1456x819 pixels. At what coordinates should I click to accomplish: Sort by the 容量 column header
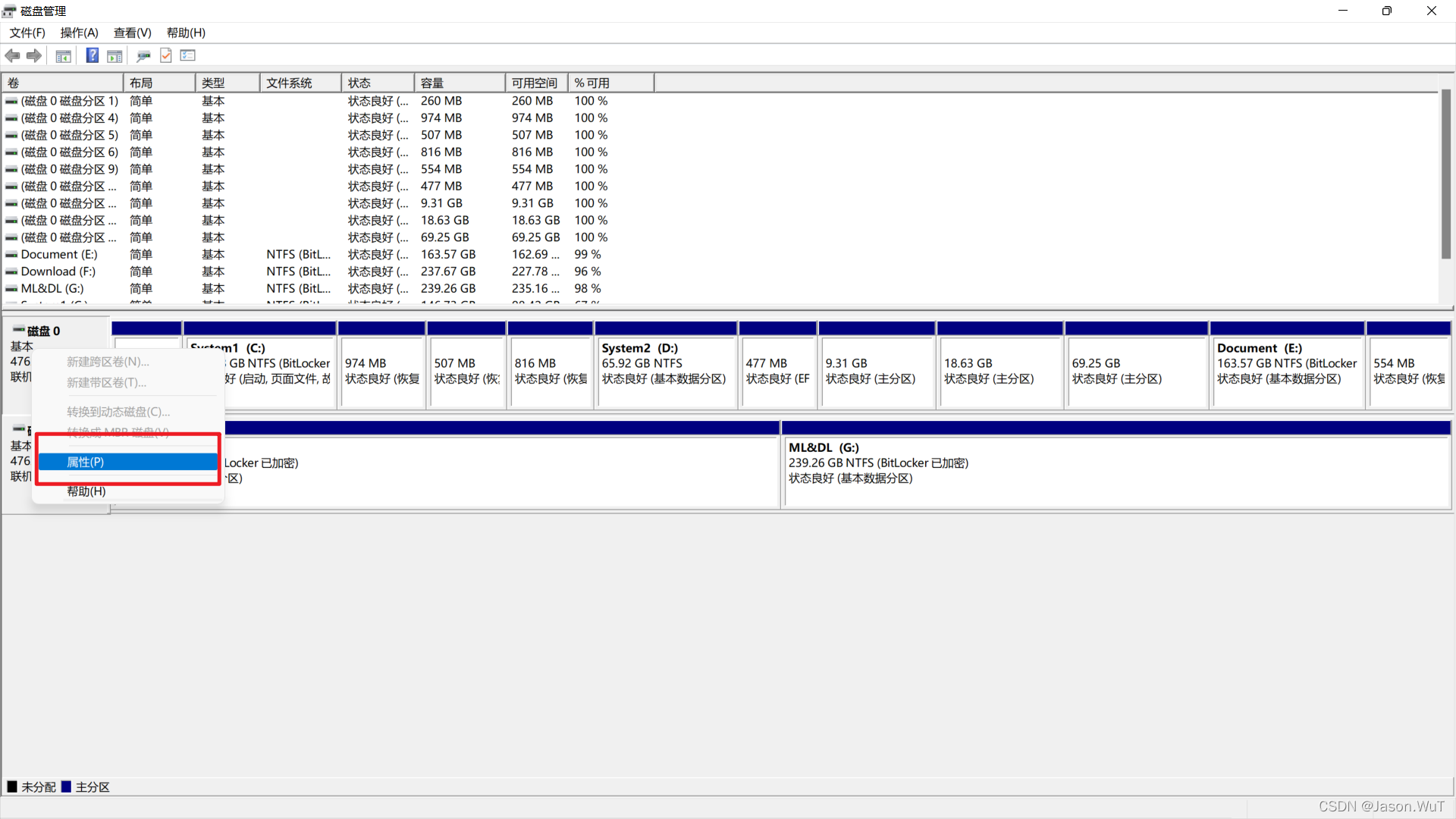pos(460,83)
